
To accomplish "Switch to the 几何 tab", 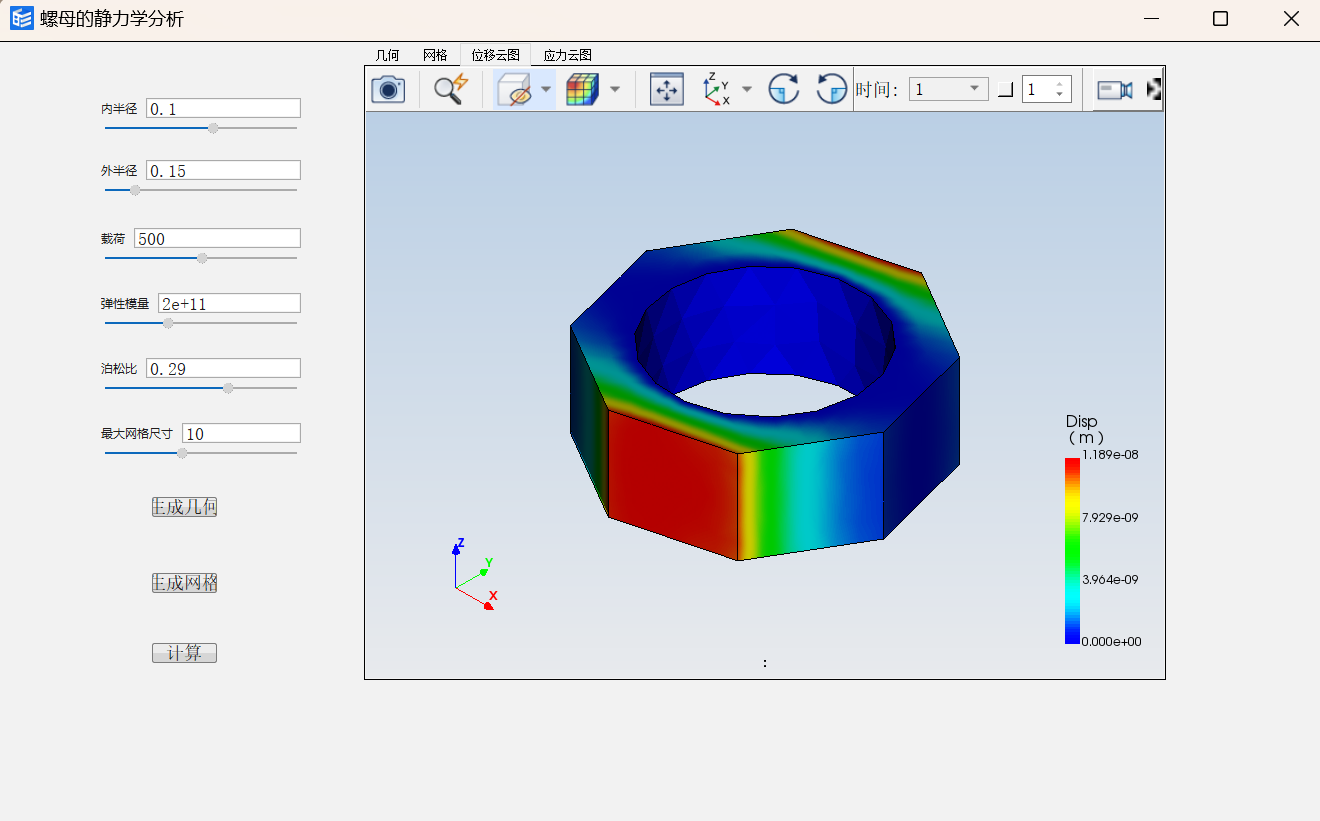I will coord(387,55).
